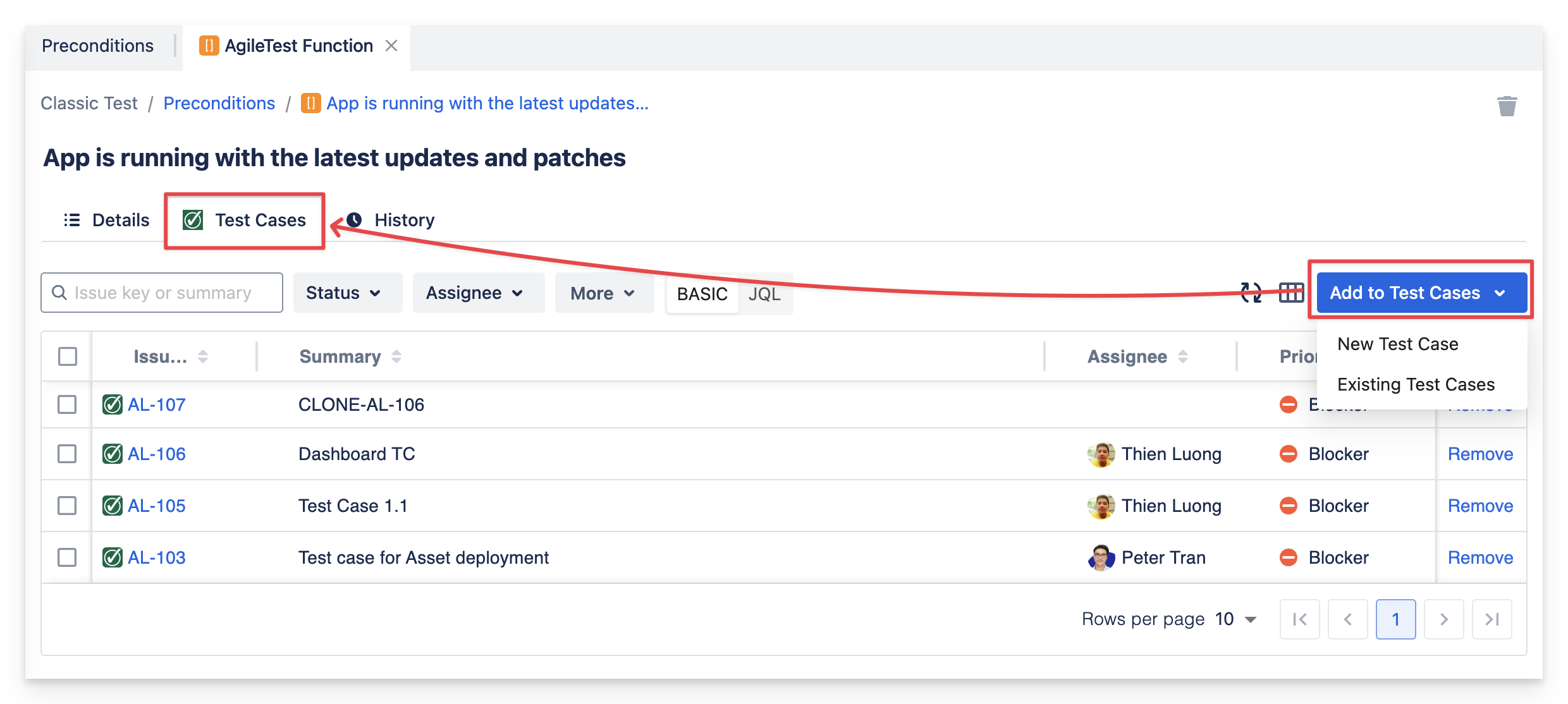Sort by the Summary column arrows

396,356
